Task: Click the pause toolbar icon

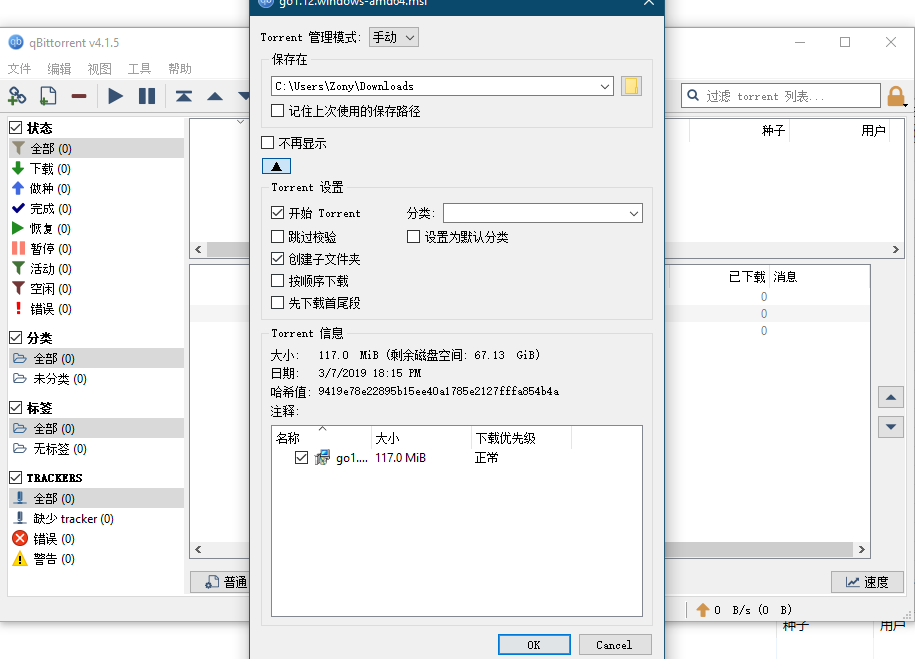Action: (x=147, y=96)
